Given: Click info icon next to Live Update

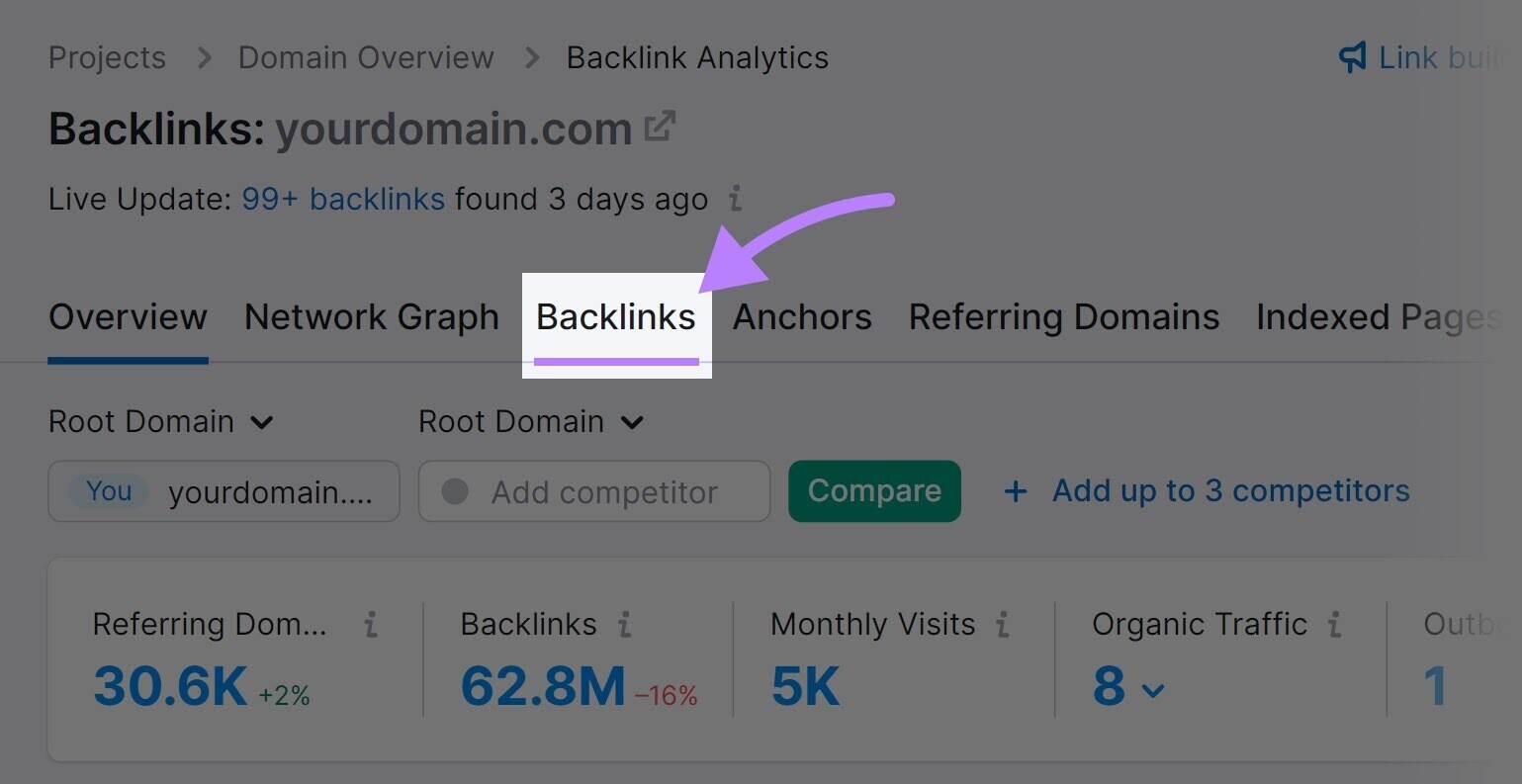Looking at the screenshot, I should (735, 199).
